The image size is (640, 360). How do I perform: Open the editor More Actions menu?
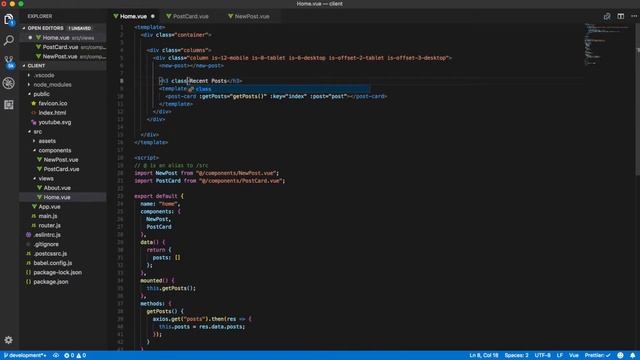click(x=634, y=16)
